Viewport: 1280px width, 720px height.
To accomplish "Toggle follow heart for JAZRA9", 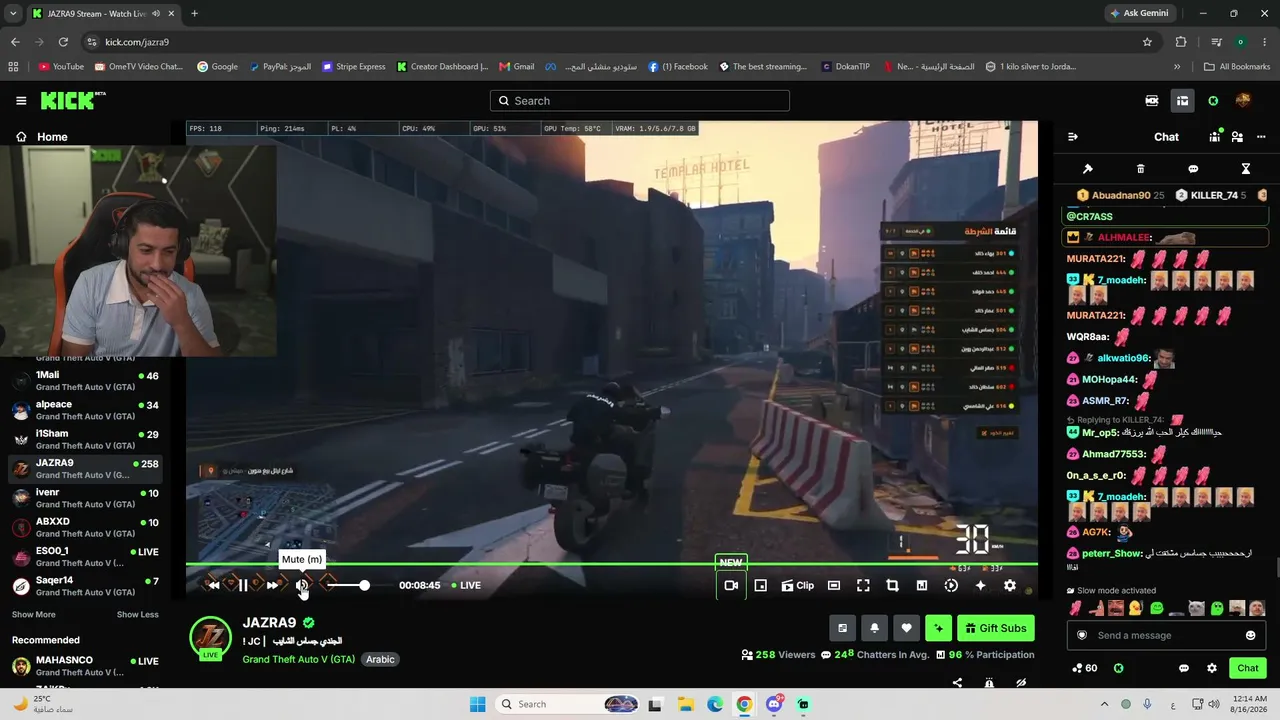I will [906, 628].
